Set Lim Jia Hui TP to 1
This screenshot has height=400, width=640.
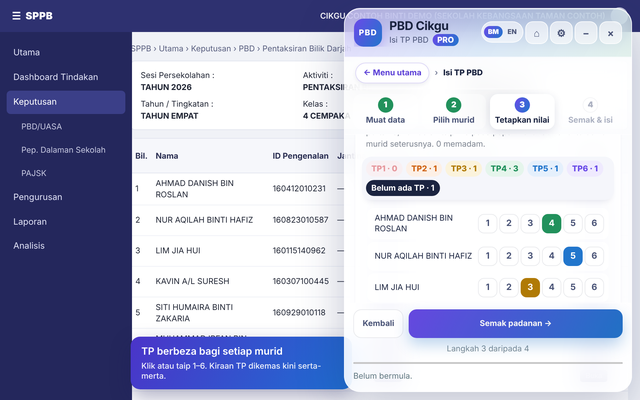click(487, 287)
